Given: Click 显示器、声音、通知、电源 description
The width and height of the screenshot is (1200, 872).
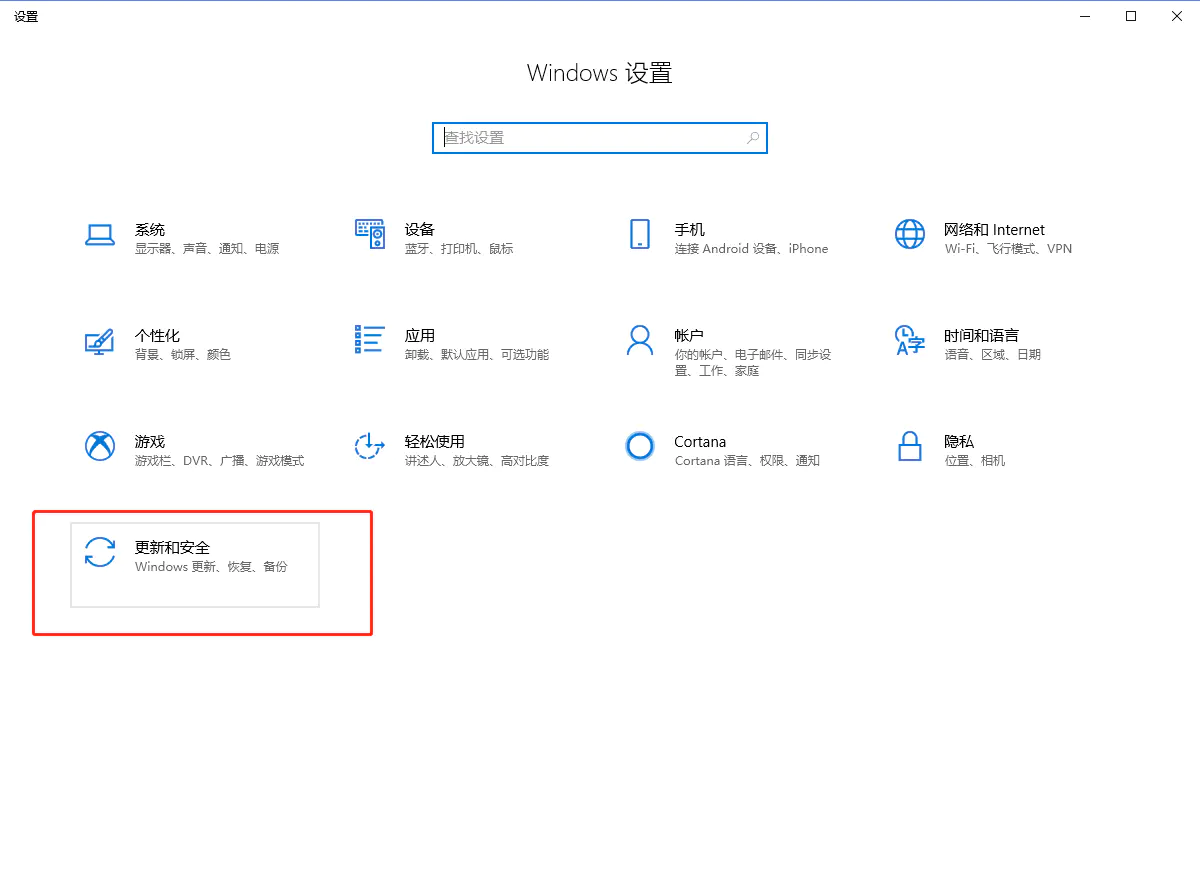Looking at the screenshot, I should [x=207, y=249].
